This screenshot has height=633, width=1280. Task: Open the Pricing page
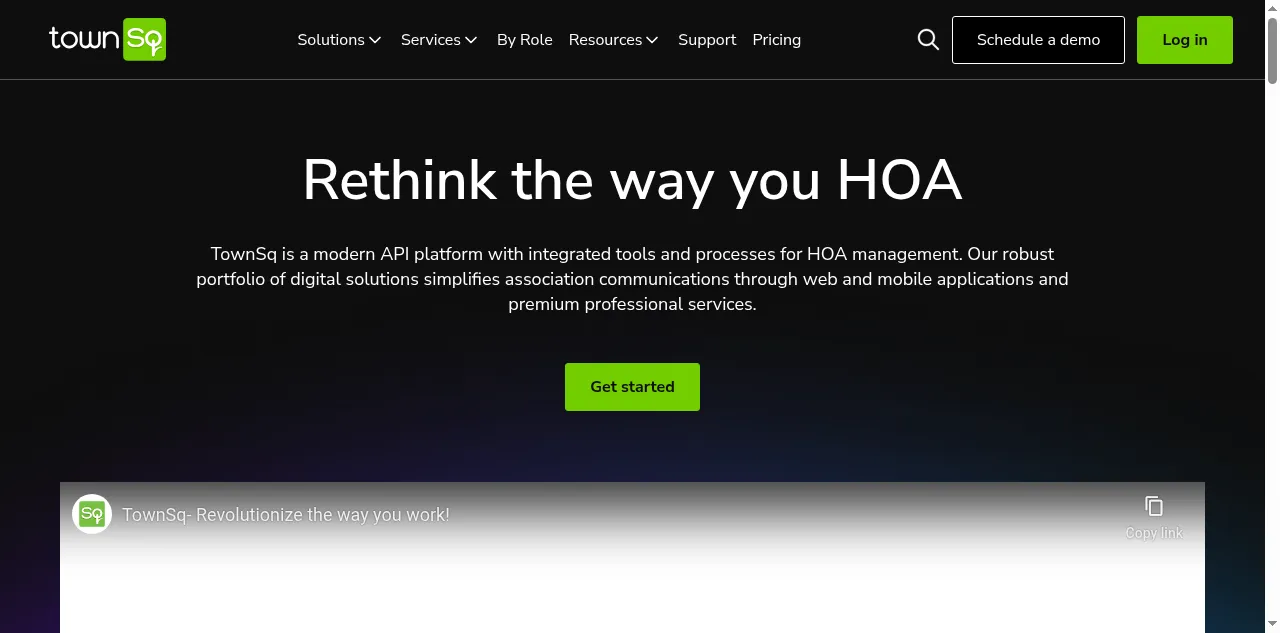point(777,40)
